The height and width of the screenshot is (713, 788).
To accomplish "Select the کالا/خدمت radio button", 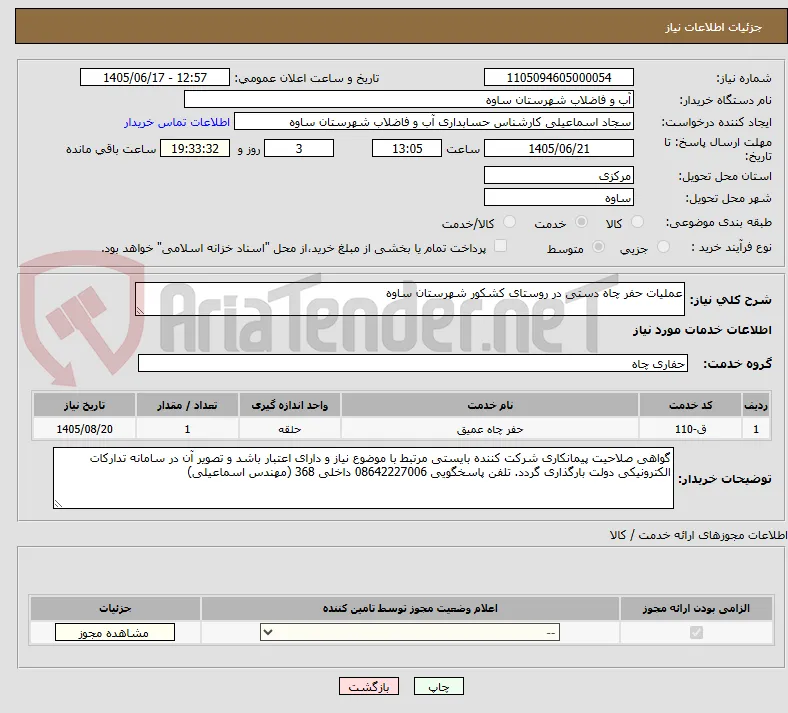I will coord(509,222).
